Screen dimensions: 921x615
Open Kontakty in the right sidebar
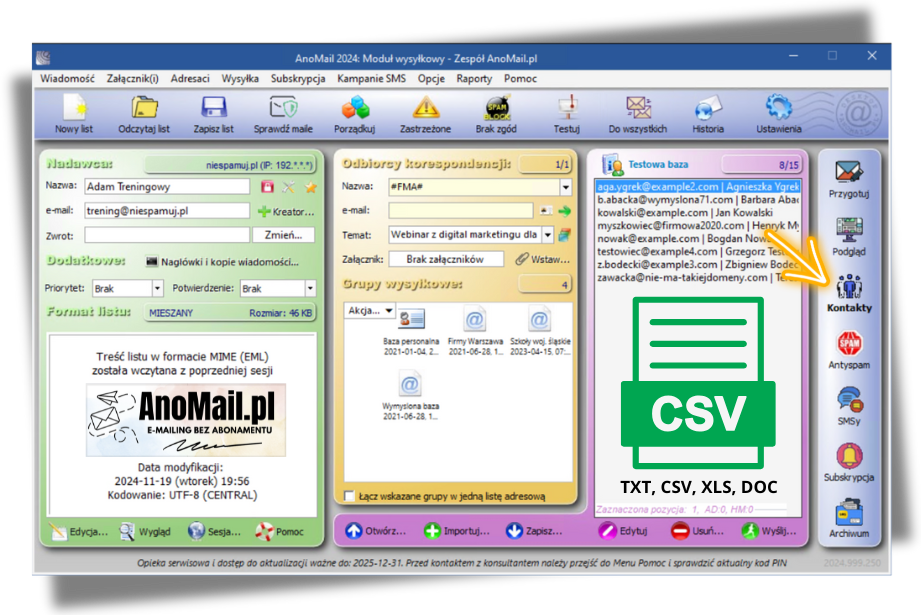click(x=849, y=293)
